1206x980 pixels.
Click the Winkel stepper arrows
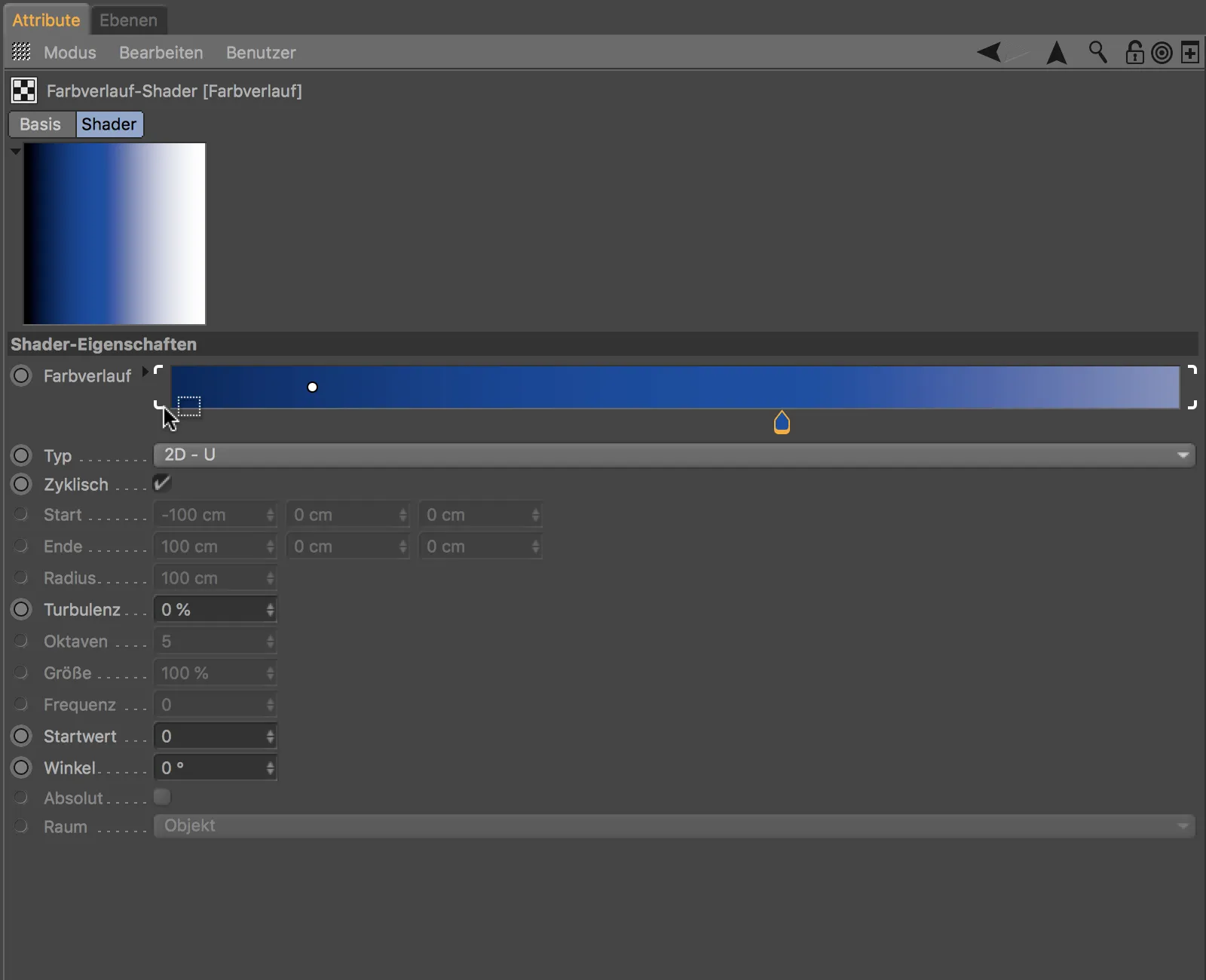[x=270, y=768]
